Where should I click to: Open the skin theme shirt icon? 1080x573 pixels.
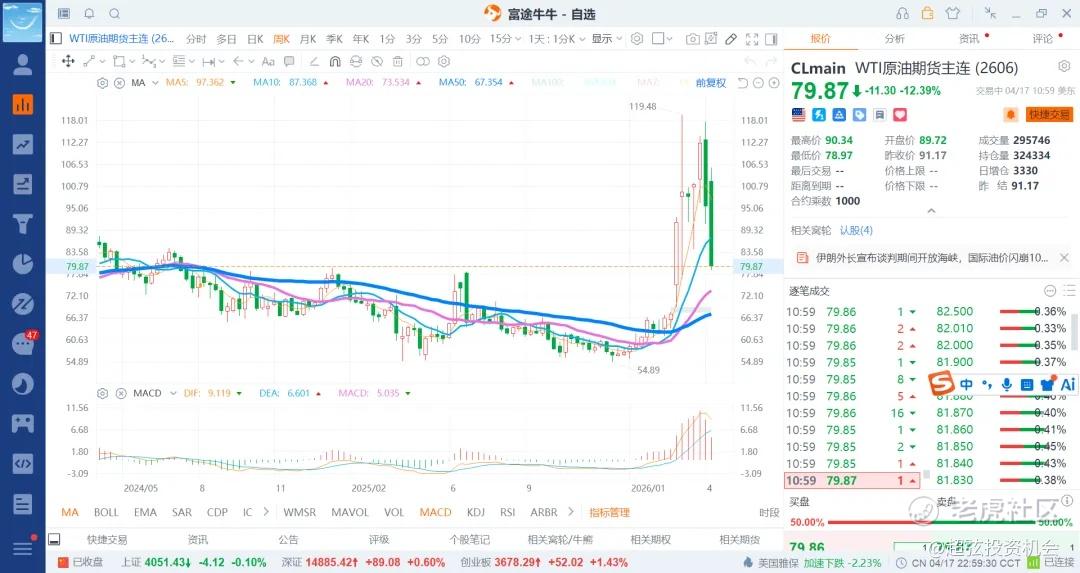pyautogui.click(x=953, y=13)
